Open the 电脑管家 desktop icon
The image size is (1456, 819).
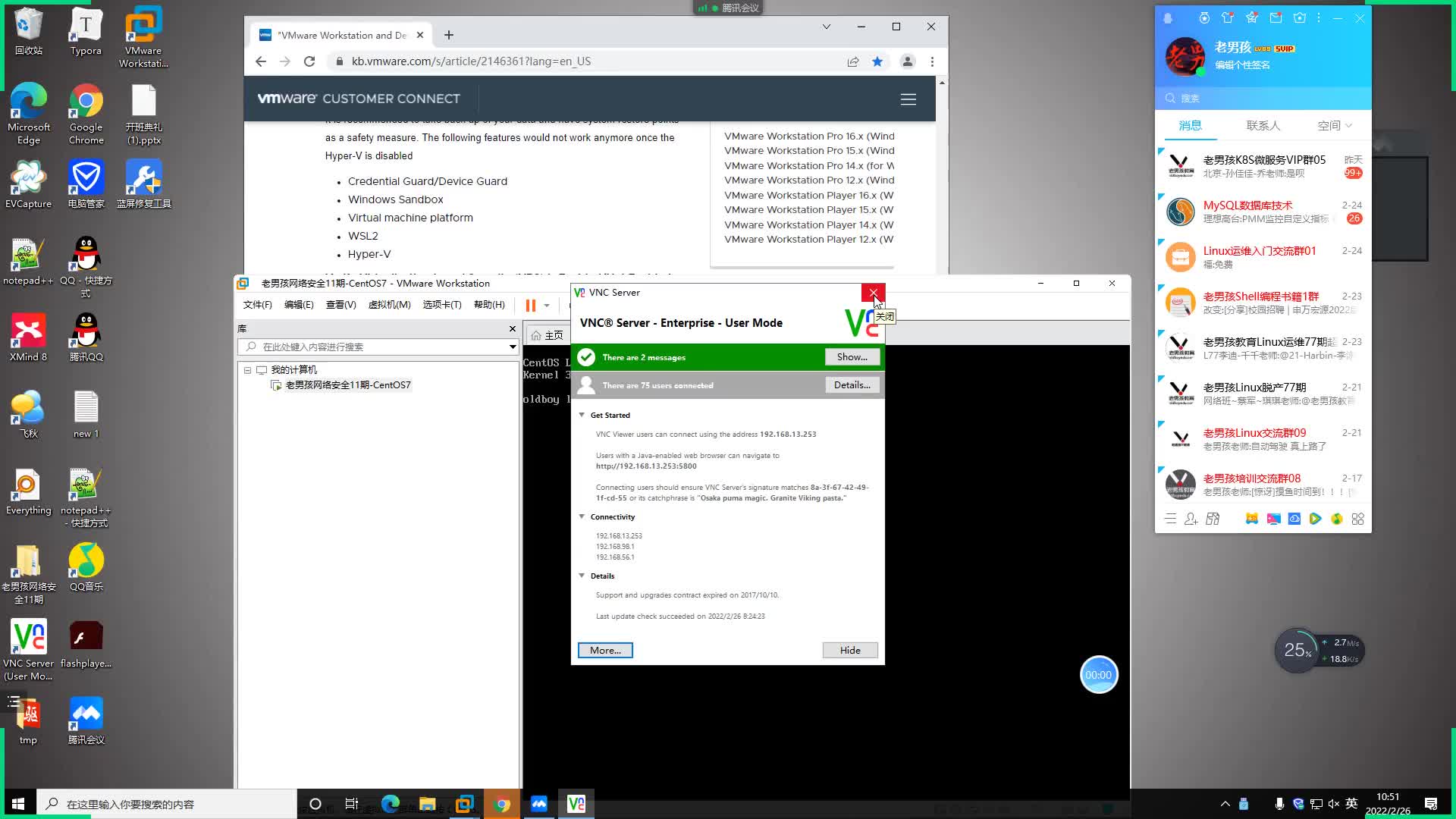[86, 184]
